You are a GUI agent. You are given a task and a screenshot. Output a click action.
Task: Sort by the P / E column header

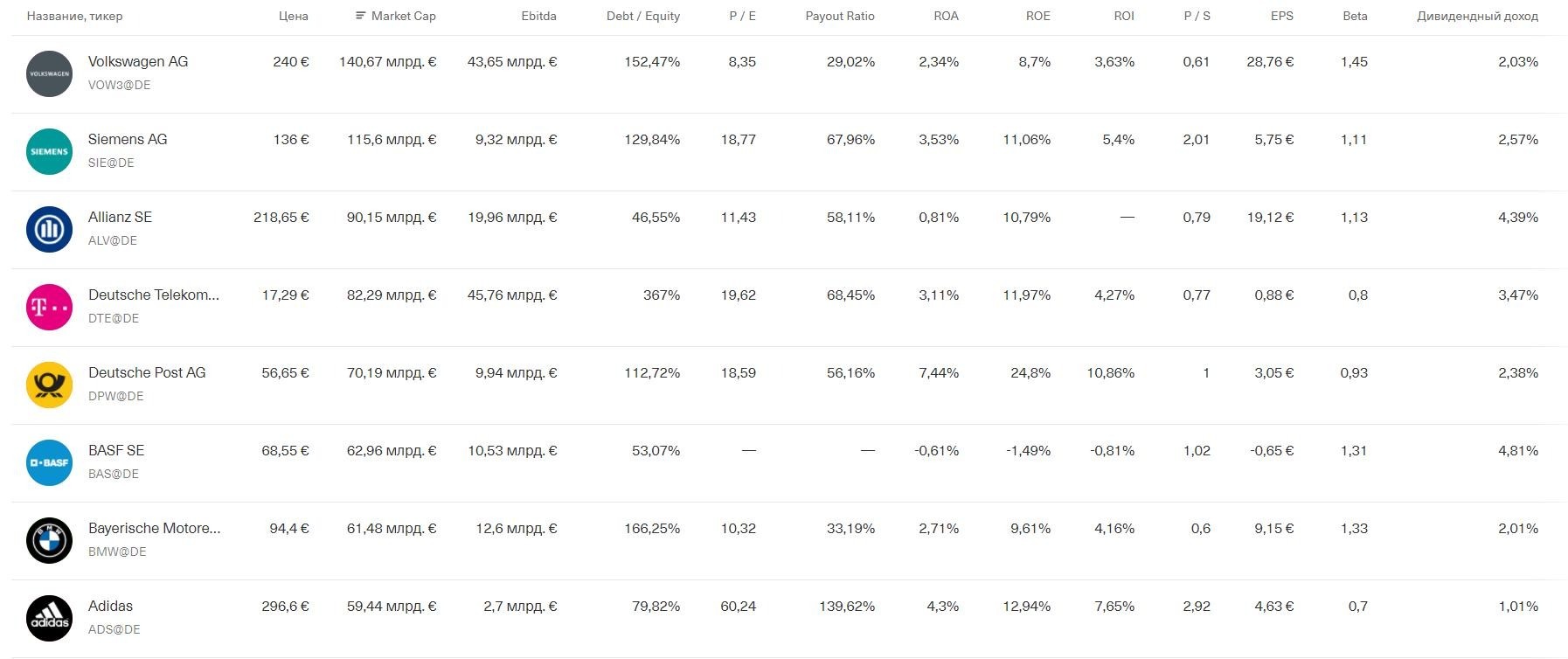[x=742, y=16]
